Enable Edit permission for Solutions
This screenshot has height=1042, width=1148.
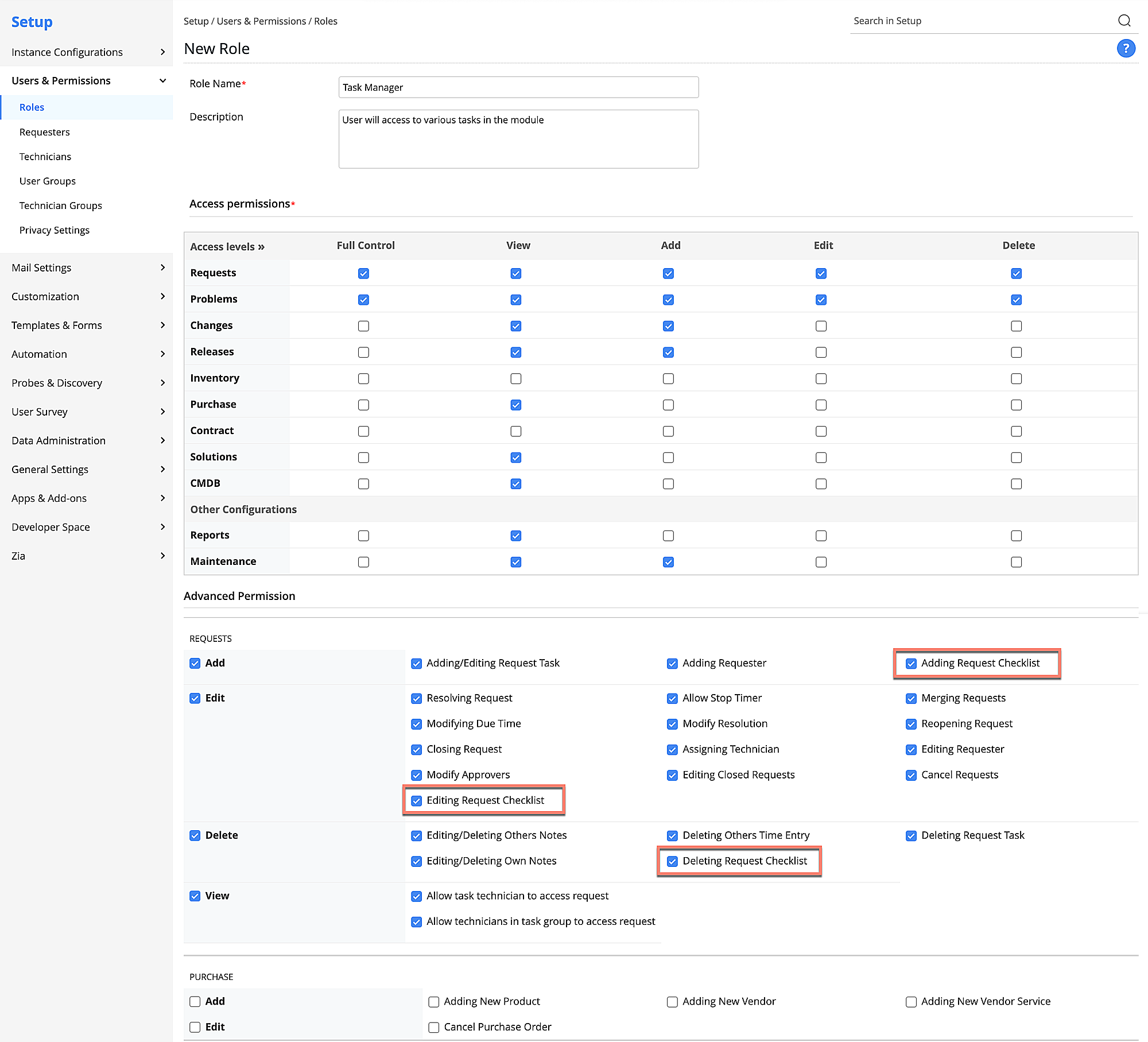click(820, 457)
